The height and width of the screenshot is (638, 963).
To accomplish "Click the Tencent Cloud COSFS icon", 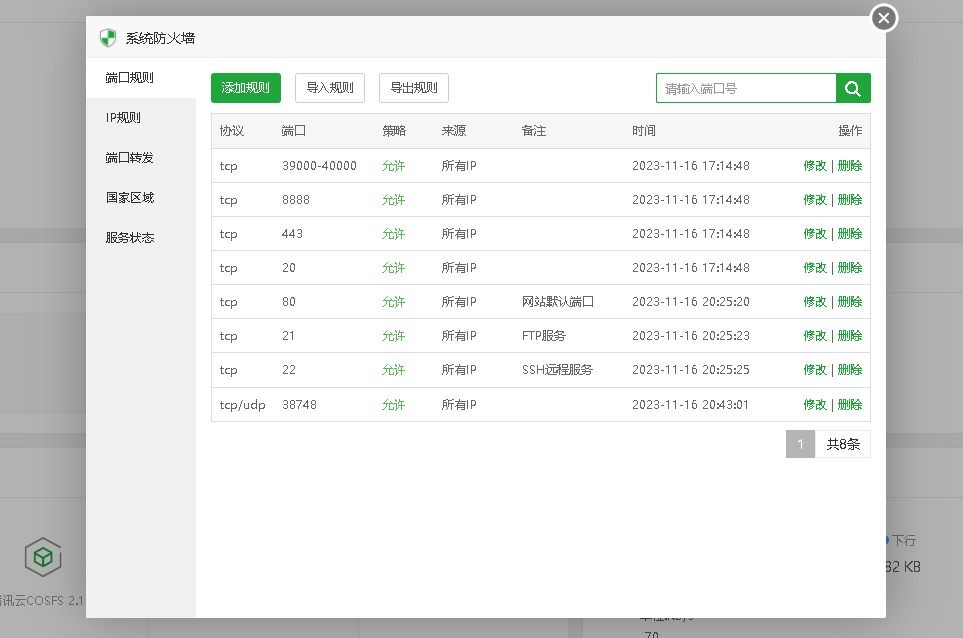I will [x=42, y=557].
